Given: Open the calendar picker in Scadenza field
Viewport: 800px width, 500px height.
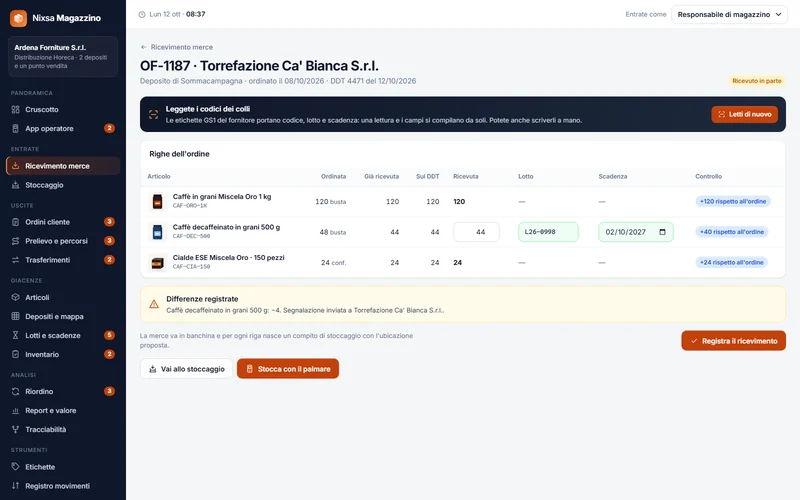Looking at the screenshot, I should [x=662, y=232].
